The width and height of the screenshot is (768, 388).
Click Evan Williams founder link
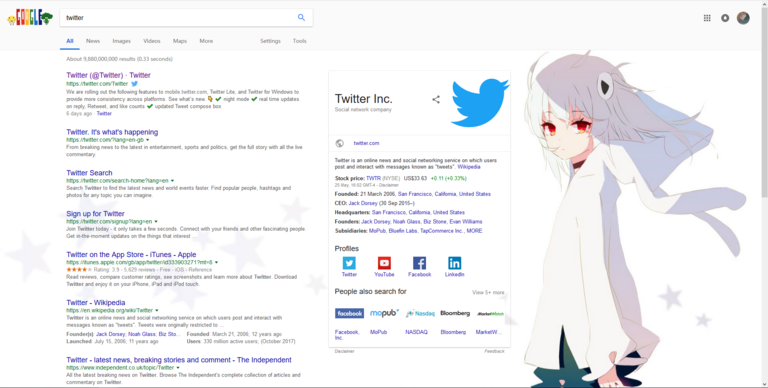[x=466, y=222]
